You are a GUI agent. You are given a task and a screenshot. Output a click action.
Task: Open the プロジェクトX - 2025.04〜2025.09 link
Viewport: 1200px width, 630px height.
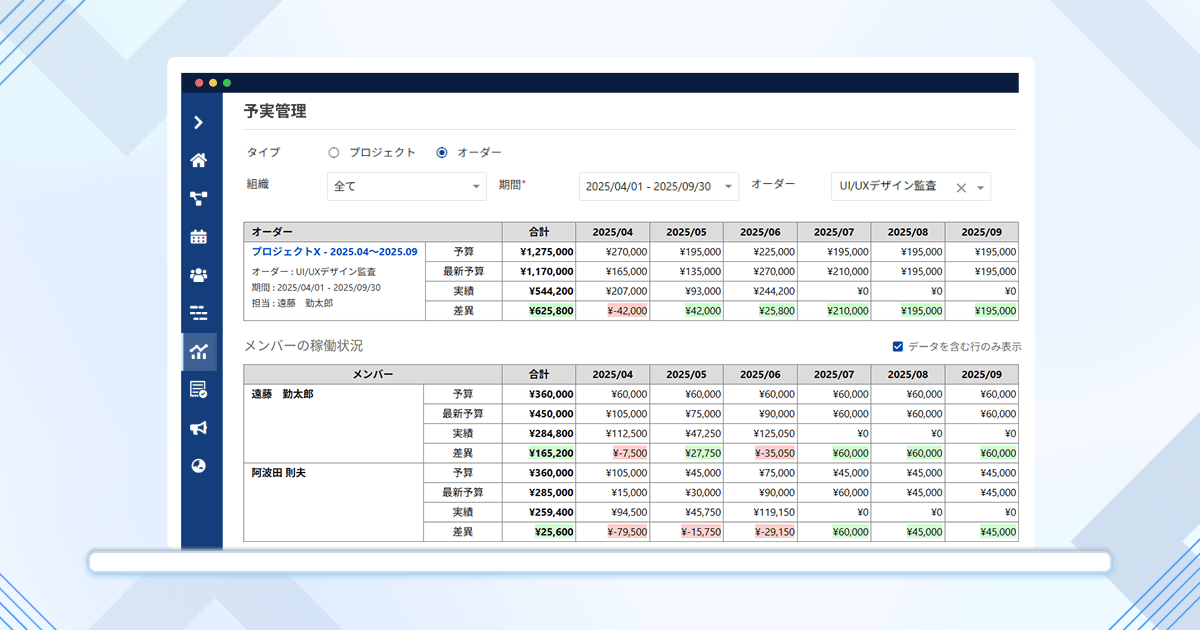pos(334,252)
